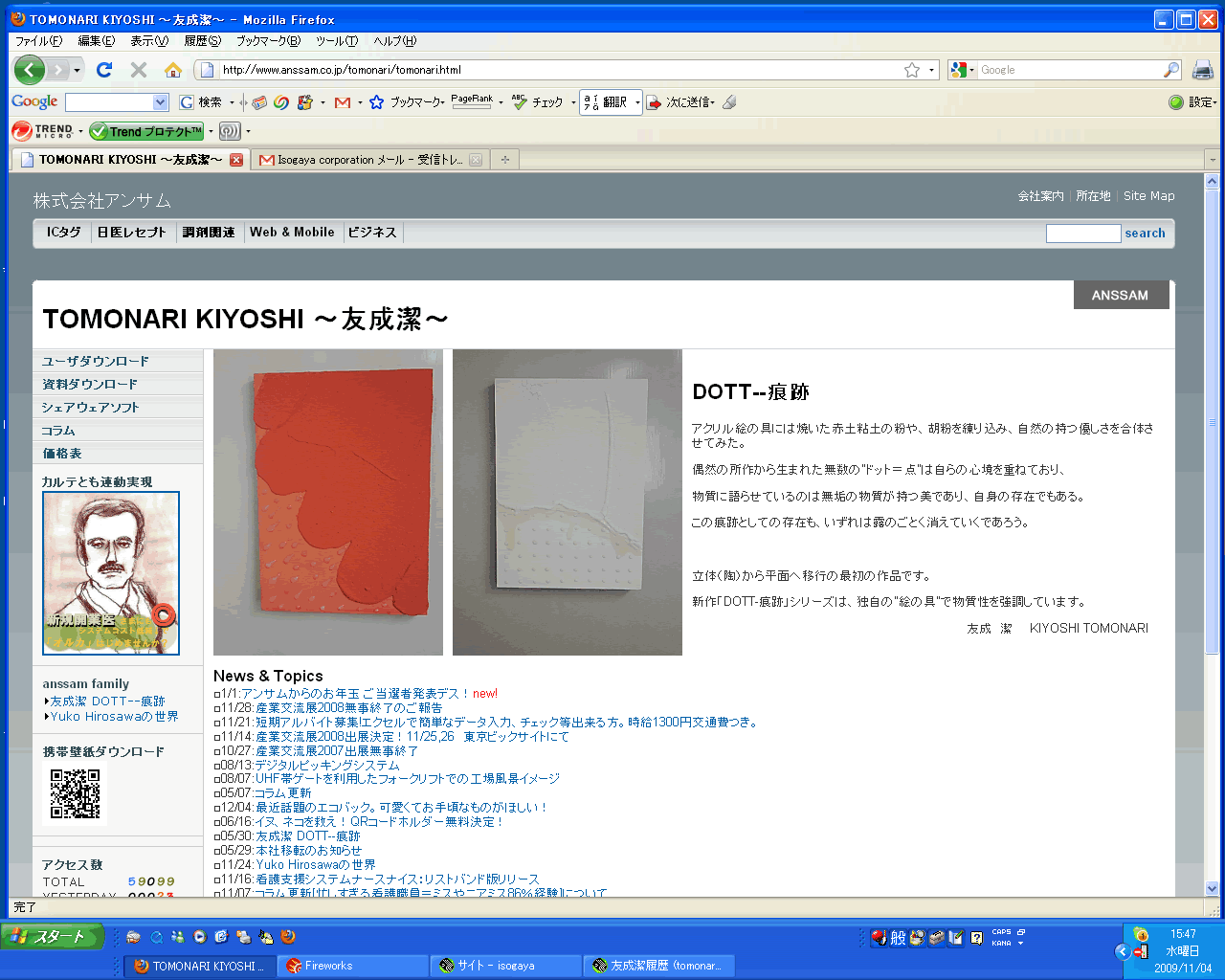The image size is (1225, 980).
Task: Click the highlighter pen icon on Google toolbar
Action: (729, 102)
